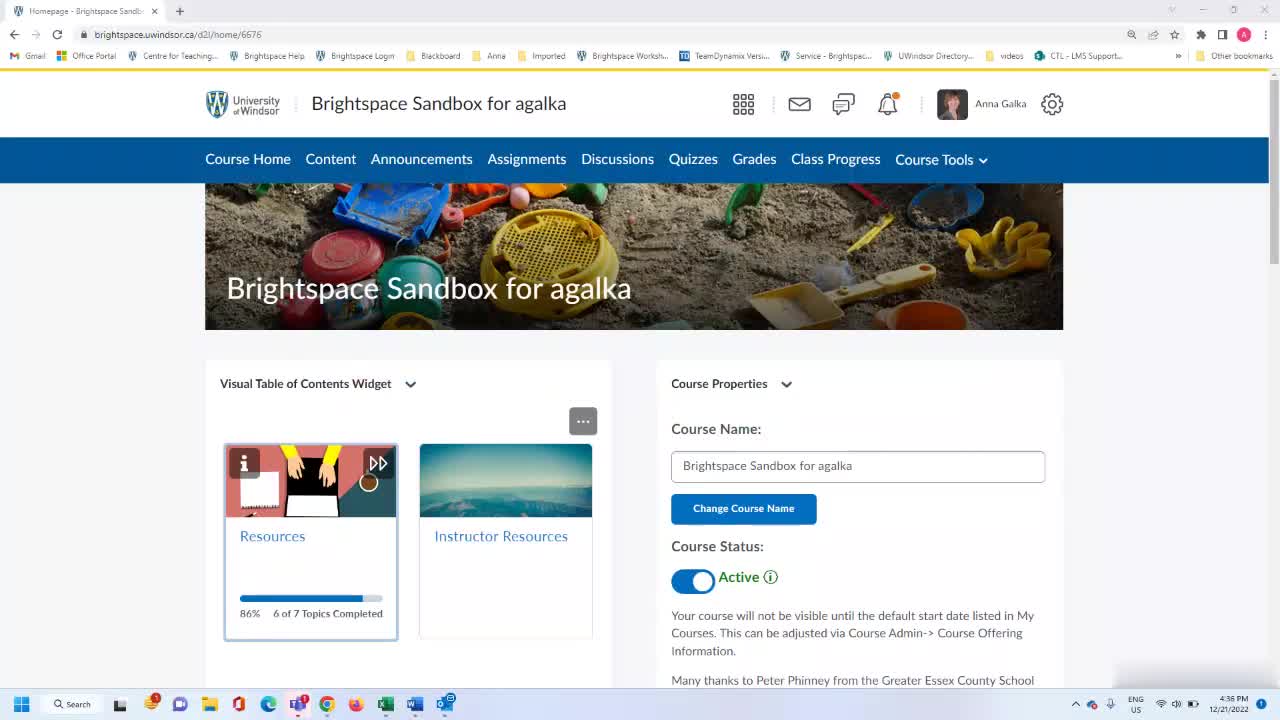The width and height of the screenshot is (1280, 720).
Task: Open the course selector waffle icon
Action: pos(743,104)
